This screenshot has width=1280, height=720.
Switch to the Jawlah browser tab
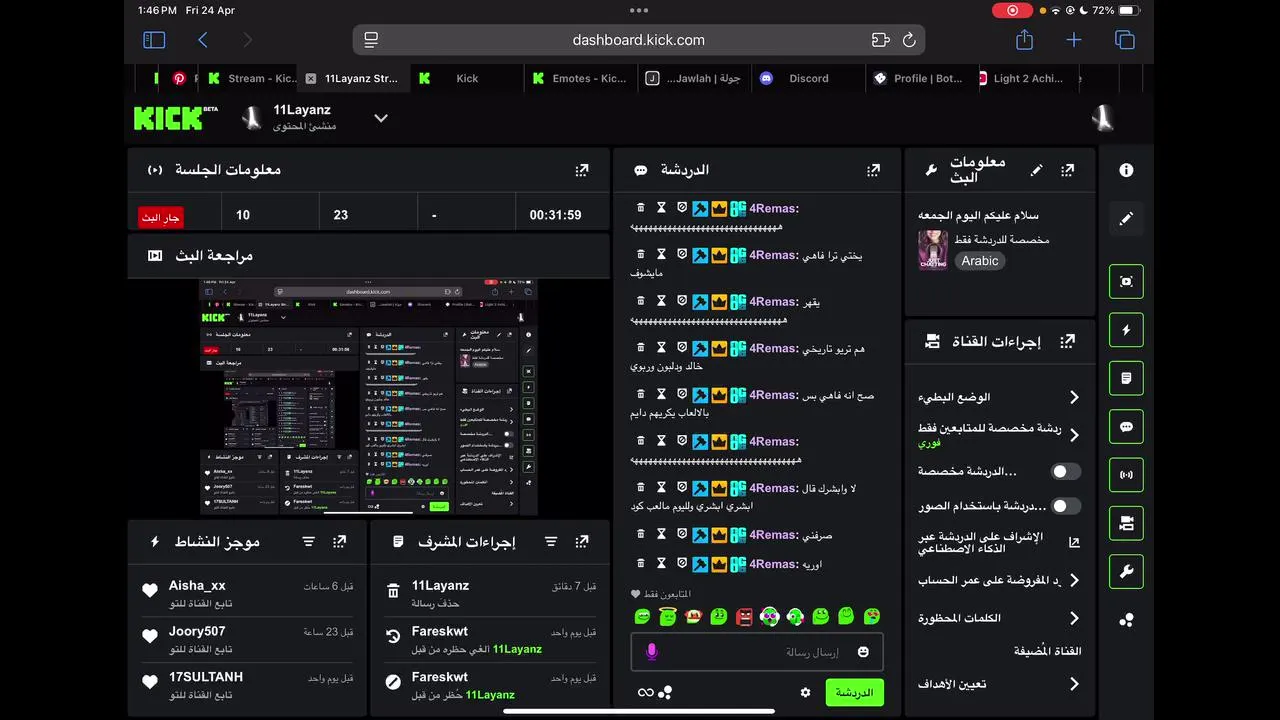pos(693,78)
